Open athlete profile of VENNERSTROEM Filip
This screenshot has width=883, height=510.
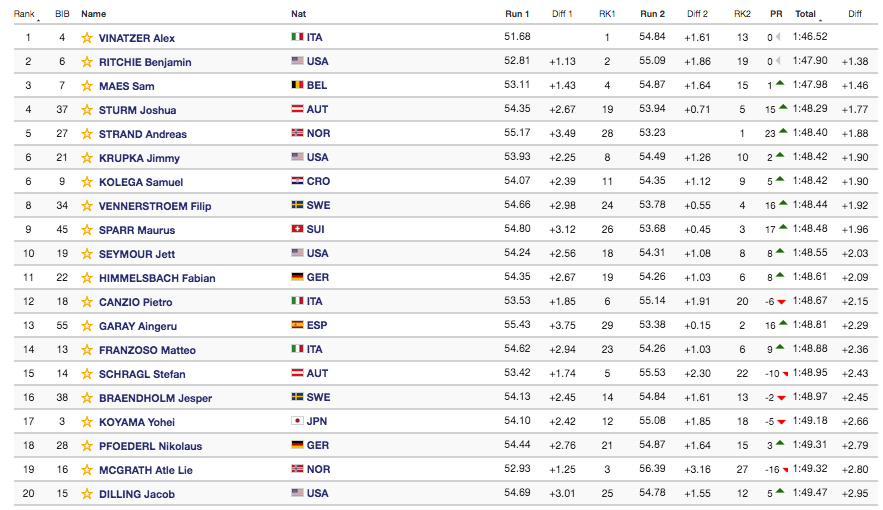coord(155,207)
